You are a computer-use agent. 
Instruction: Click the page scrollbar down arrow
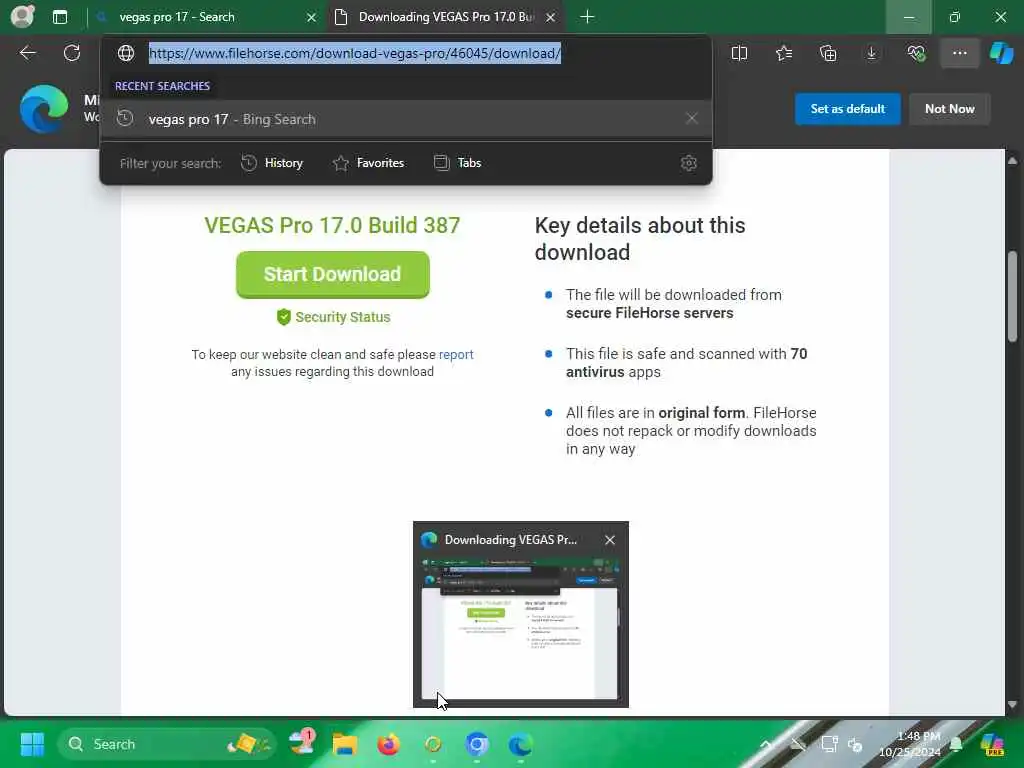coord(1012,705)
